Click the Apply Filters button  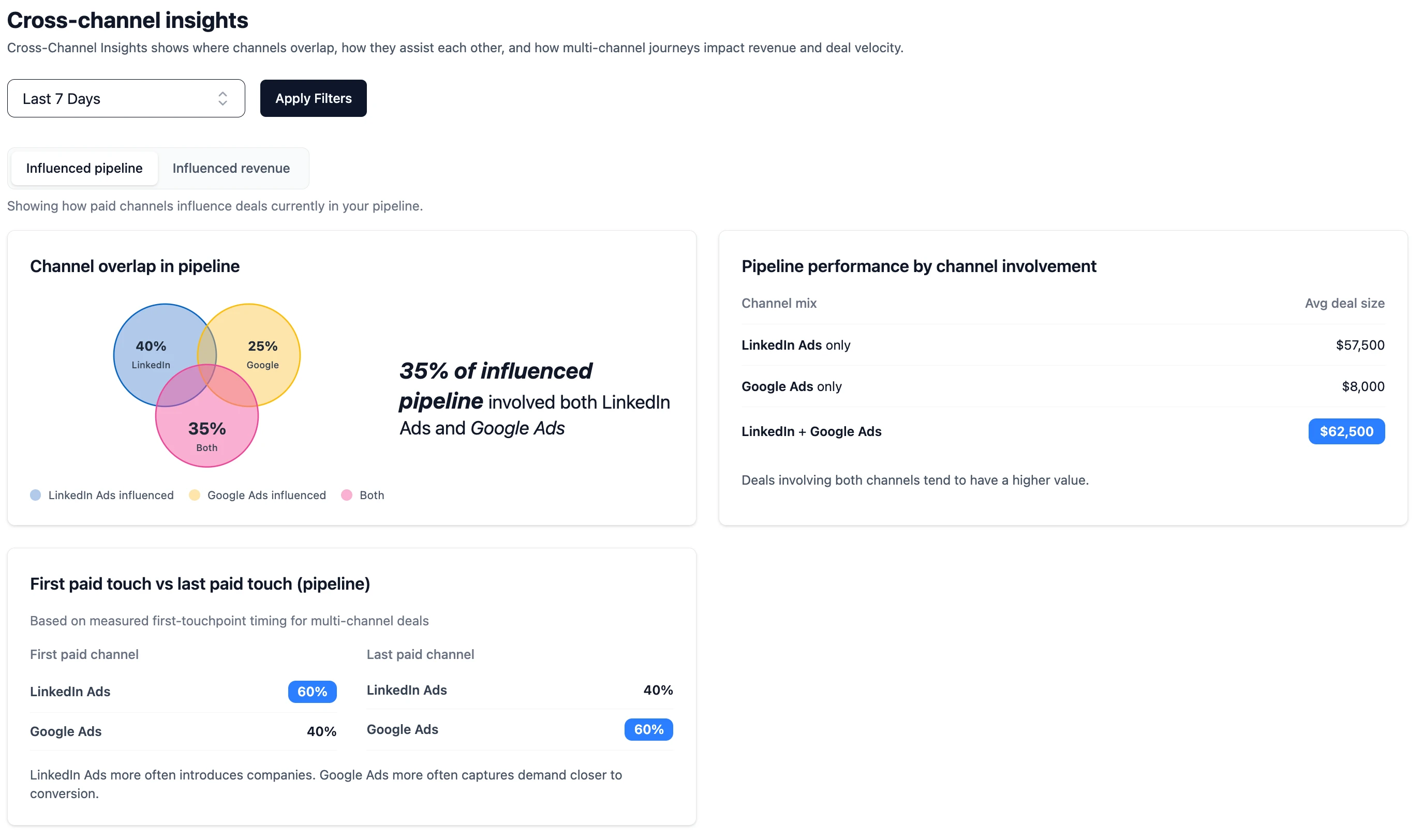pyautogui.click(x=313, y=98)
